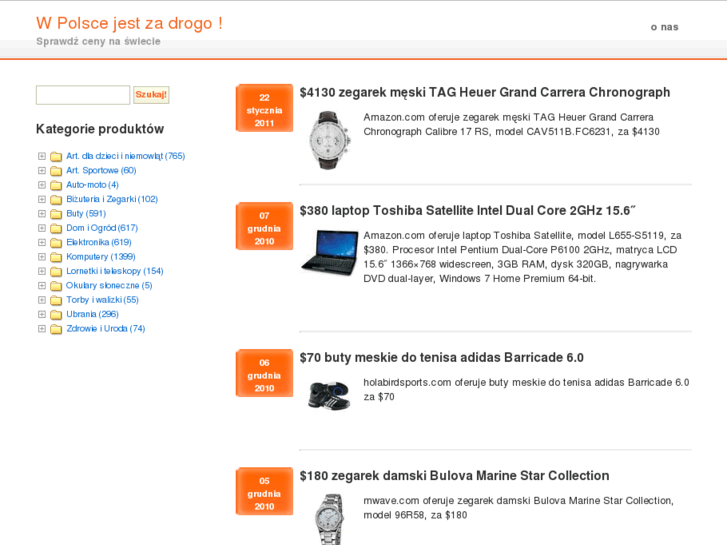Click folder icon beside Auto-moto
Image resolution: width=727 pixels, height=545 pixels.
56,185
